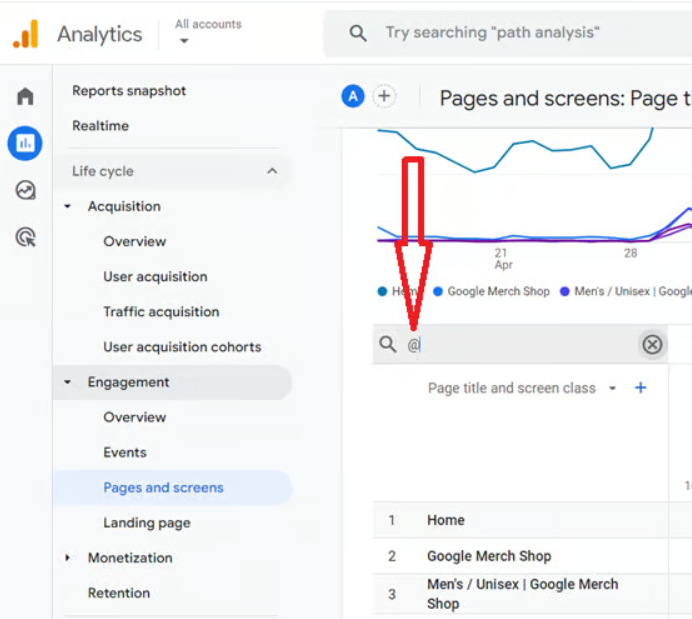Open the All accounts dropdown
Screen dimensions: 692x619
[208, 31]
